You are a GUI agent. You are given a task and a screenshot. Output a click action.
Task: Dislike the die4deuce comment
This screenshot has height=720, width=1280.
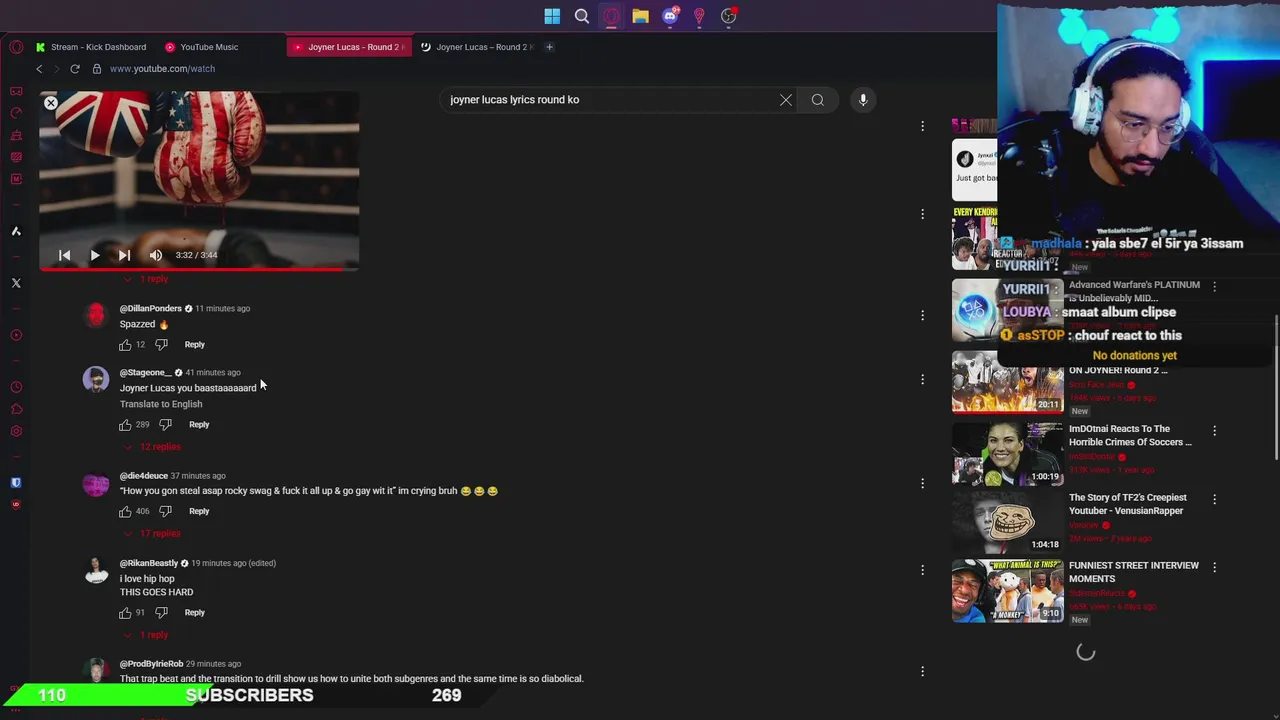pyautogui.click(x=165, y=512)
